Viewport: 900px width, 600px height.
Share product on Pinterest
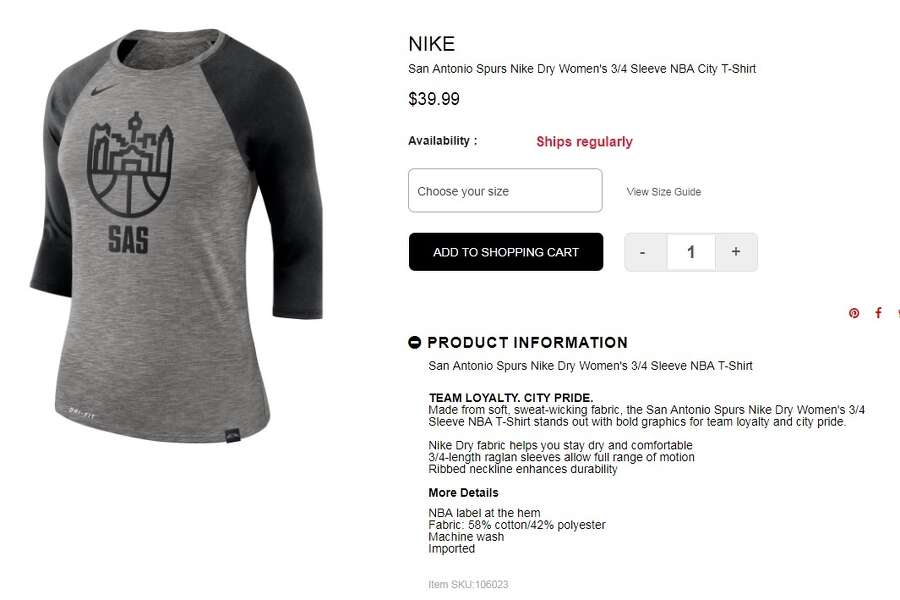[x=854, y=313]
